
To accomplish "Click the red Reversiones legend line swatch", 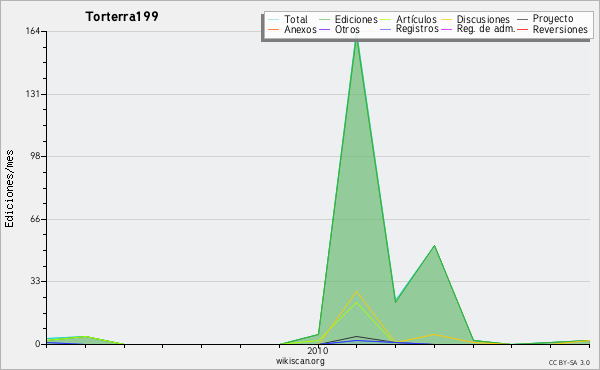I will [x=522, y=29].
